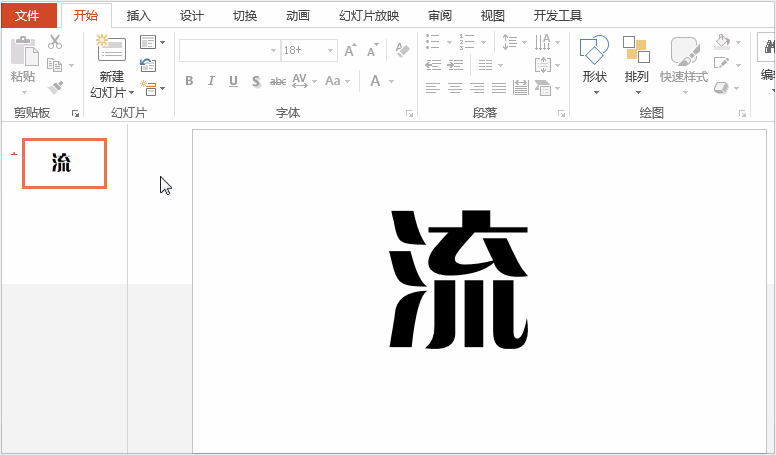Viewport: 776px width, 455px height.
Task: Toggle Underline formatting
Action: 234,81
